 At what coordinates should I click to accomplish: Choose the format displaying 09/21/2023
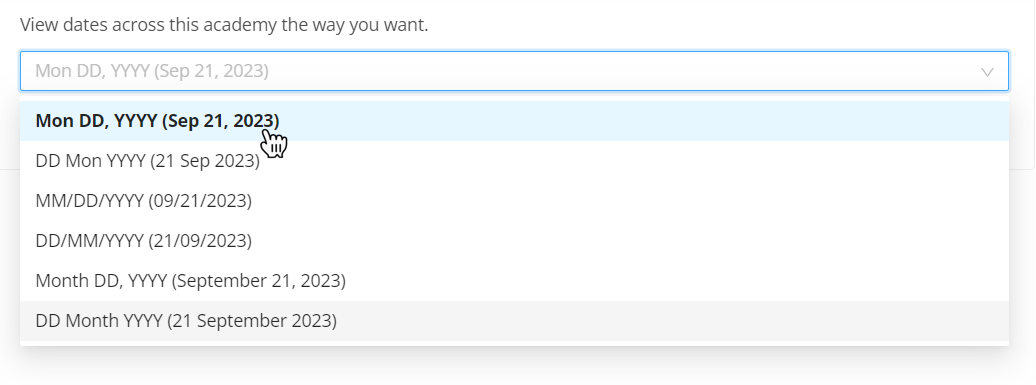pyautogui.click(x=514, y=201)
